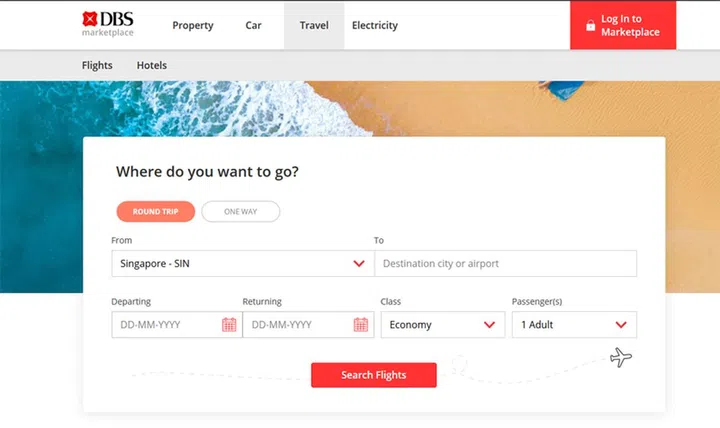Image resolution: width=720 pixels, height=428 pixels.
Task: Switch to the Flights tab
Action: click(x=97, y=66)
